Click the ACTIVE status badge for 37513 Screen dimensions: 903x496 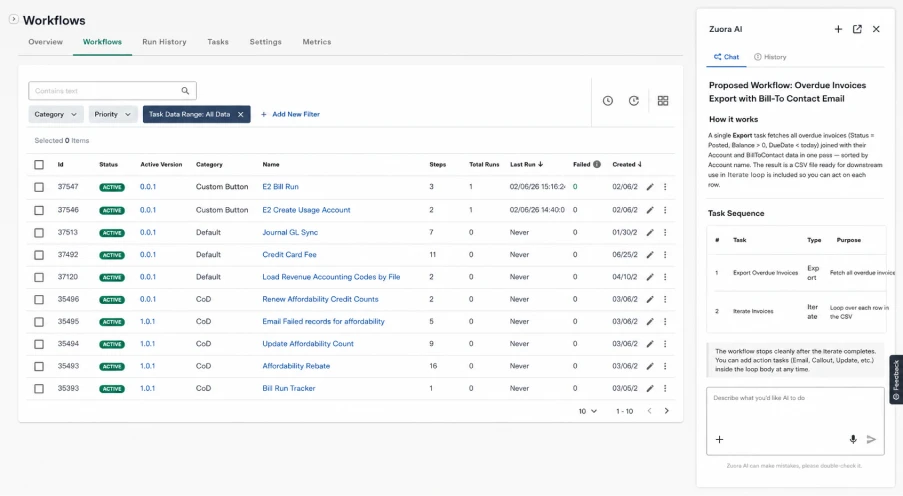[112, 233]
